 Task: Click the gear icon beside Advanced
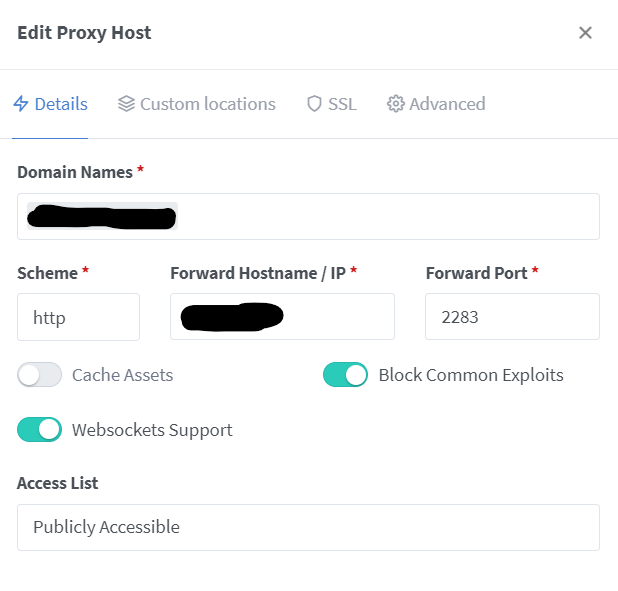(x=395, y=104)
